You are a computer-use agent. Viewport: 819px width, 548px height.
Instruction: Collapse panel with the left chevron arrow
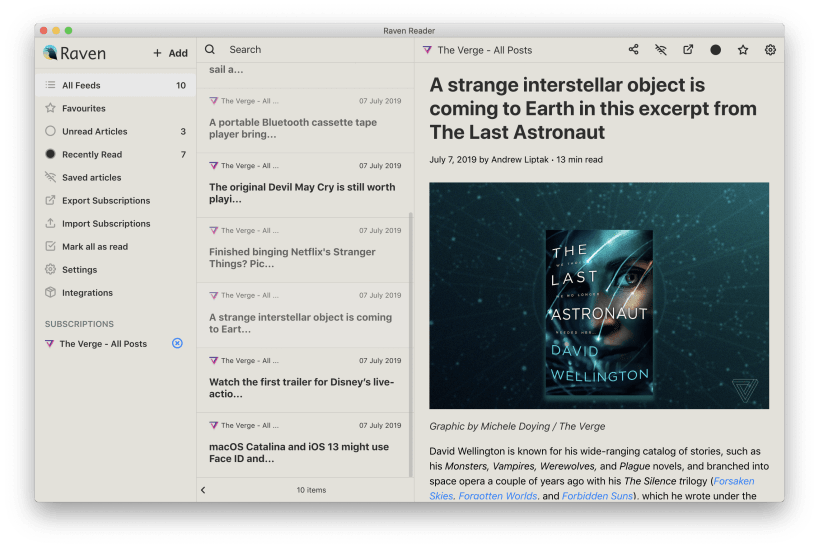pos(203,490)
